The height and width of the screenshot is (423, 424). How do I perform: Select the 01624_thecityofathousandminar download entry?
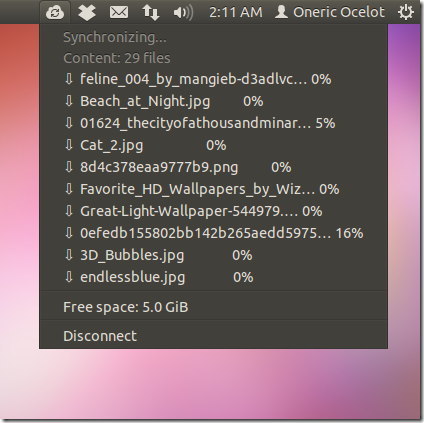pyautogui.click(x=213, y=123)
